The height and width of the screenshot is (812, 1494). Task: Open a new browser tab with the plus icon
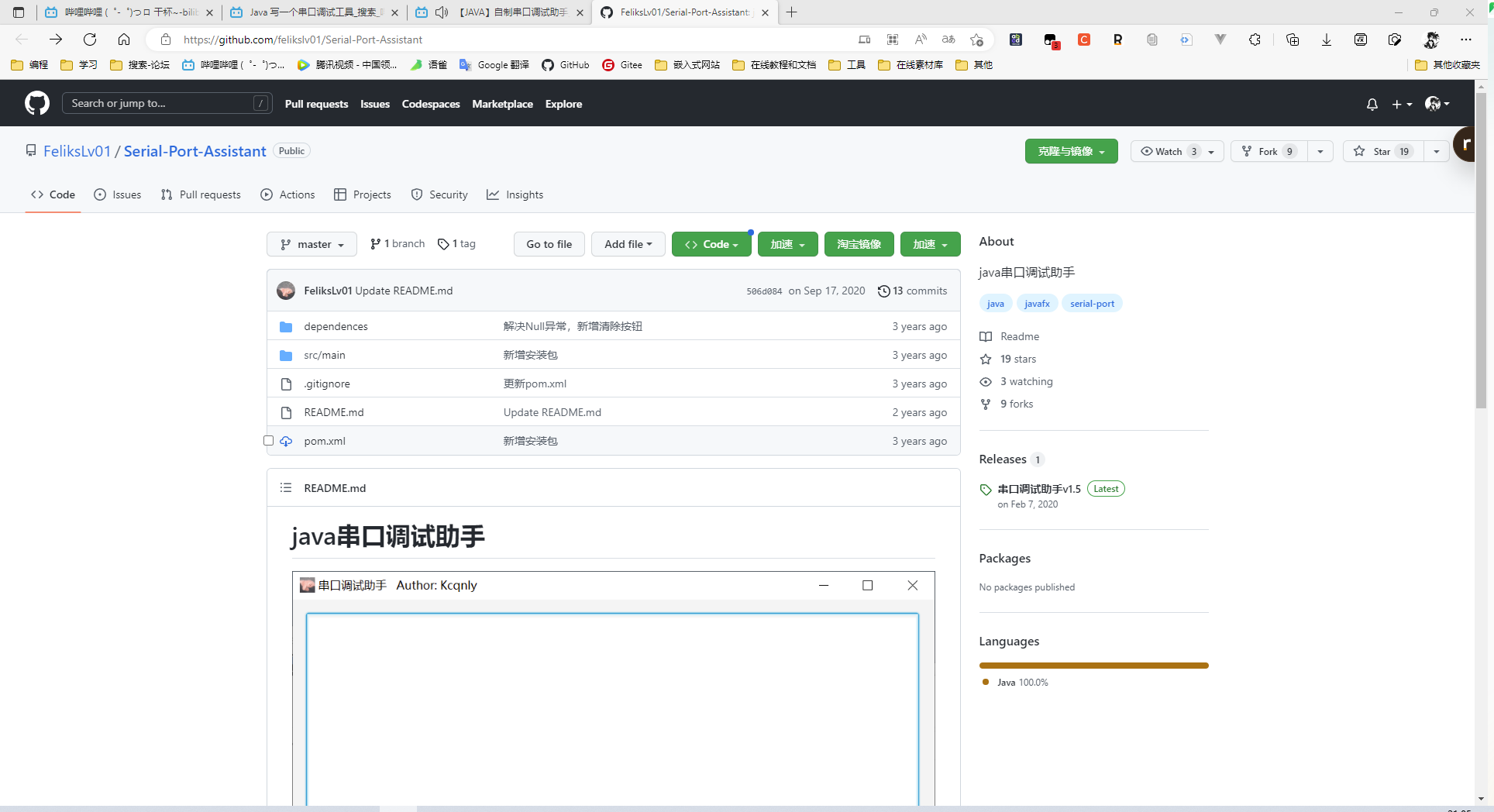[x=791, y=12]
